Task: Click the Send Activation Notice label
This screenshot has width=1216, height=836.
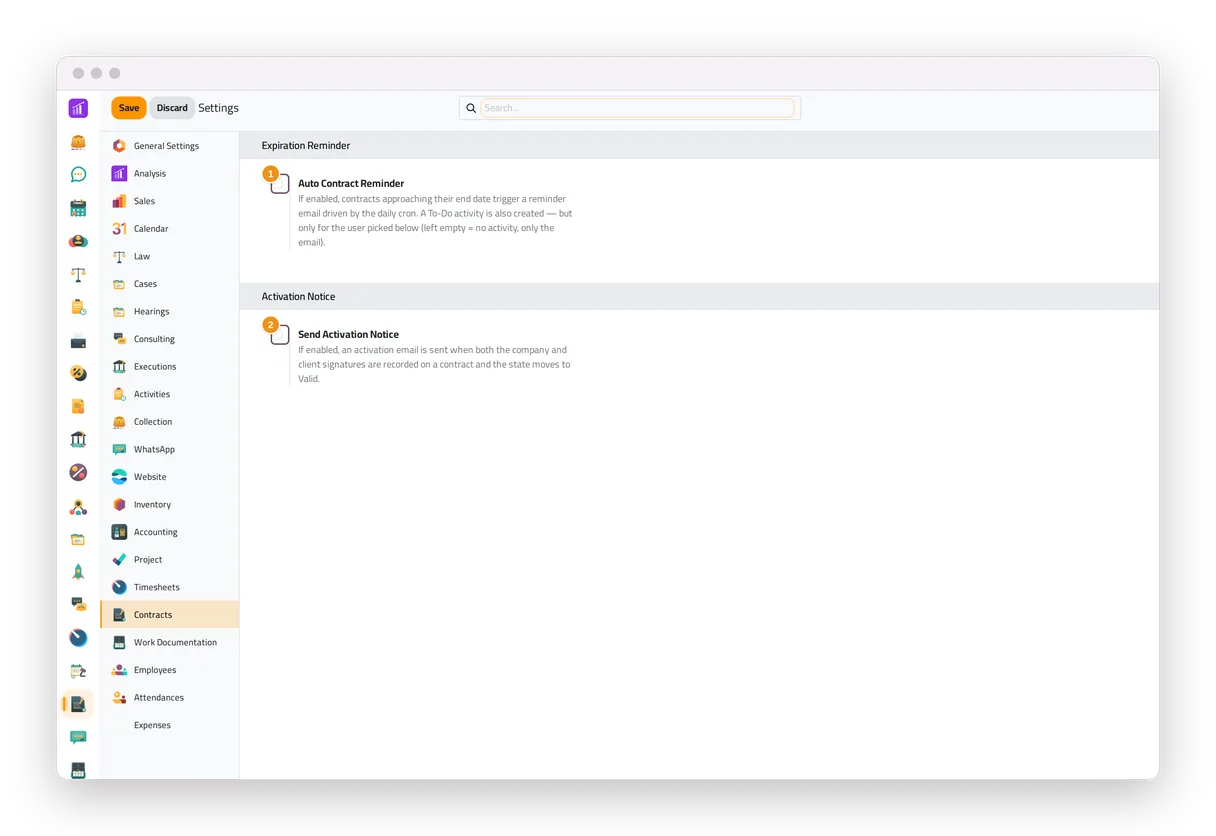Action: pyautogui.click(x=348, y=335)
